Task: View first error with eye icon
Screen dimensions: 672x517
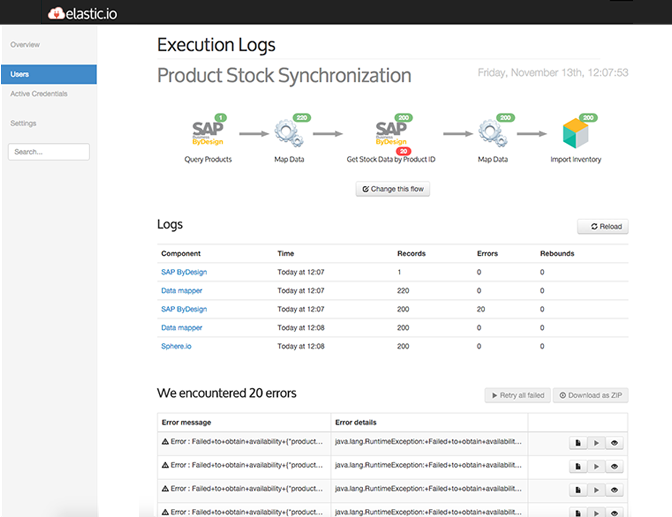Action: point(614,443)
